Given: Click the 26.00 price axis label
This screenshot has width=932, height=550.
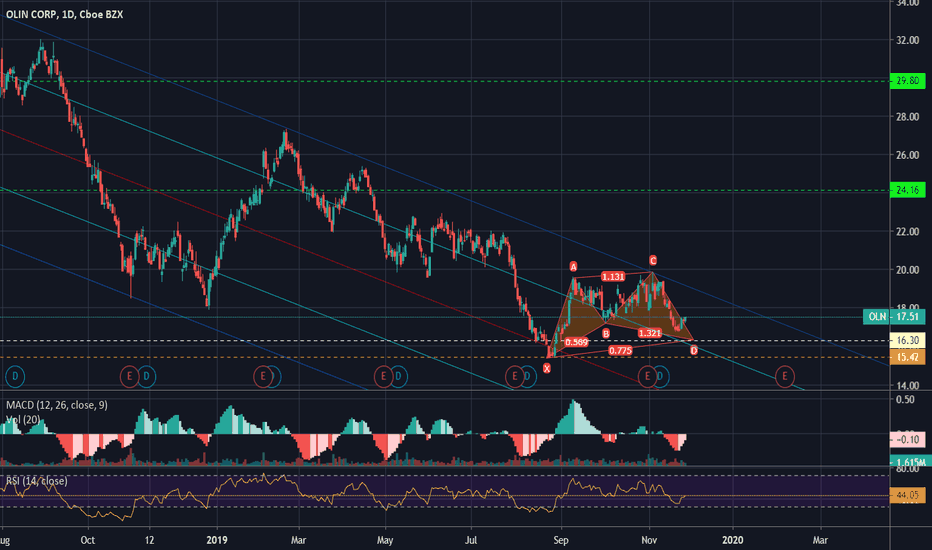Looking at the screenshot, I should tap(907, 155).
